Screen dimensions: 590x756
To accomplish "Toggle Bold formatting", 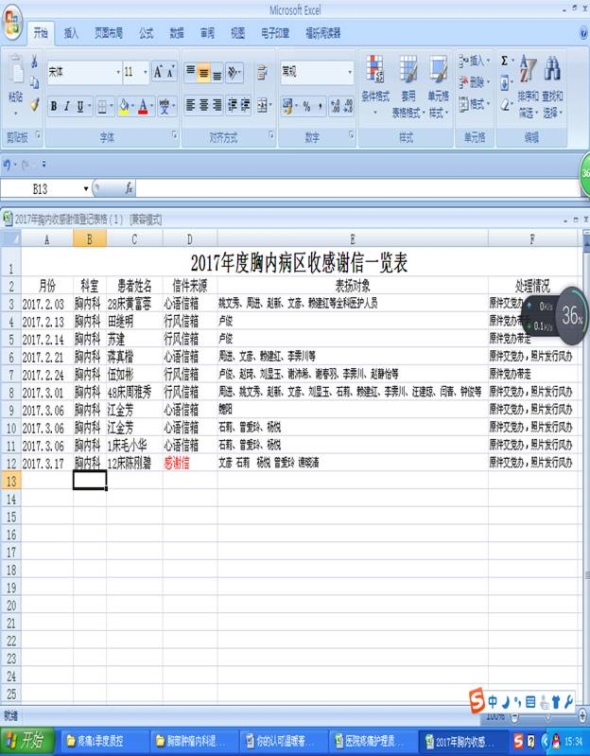I will [54, 107].
